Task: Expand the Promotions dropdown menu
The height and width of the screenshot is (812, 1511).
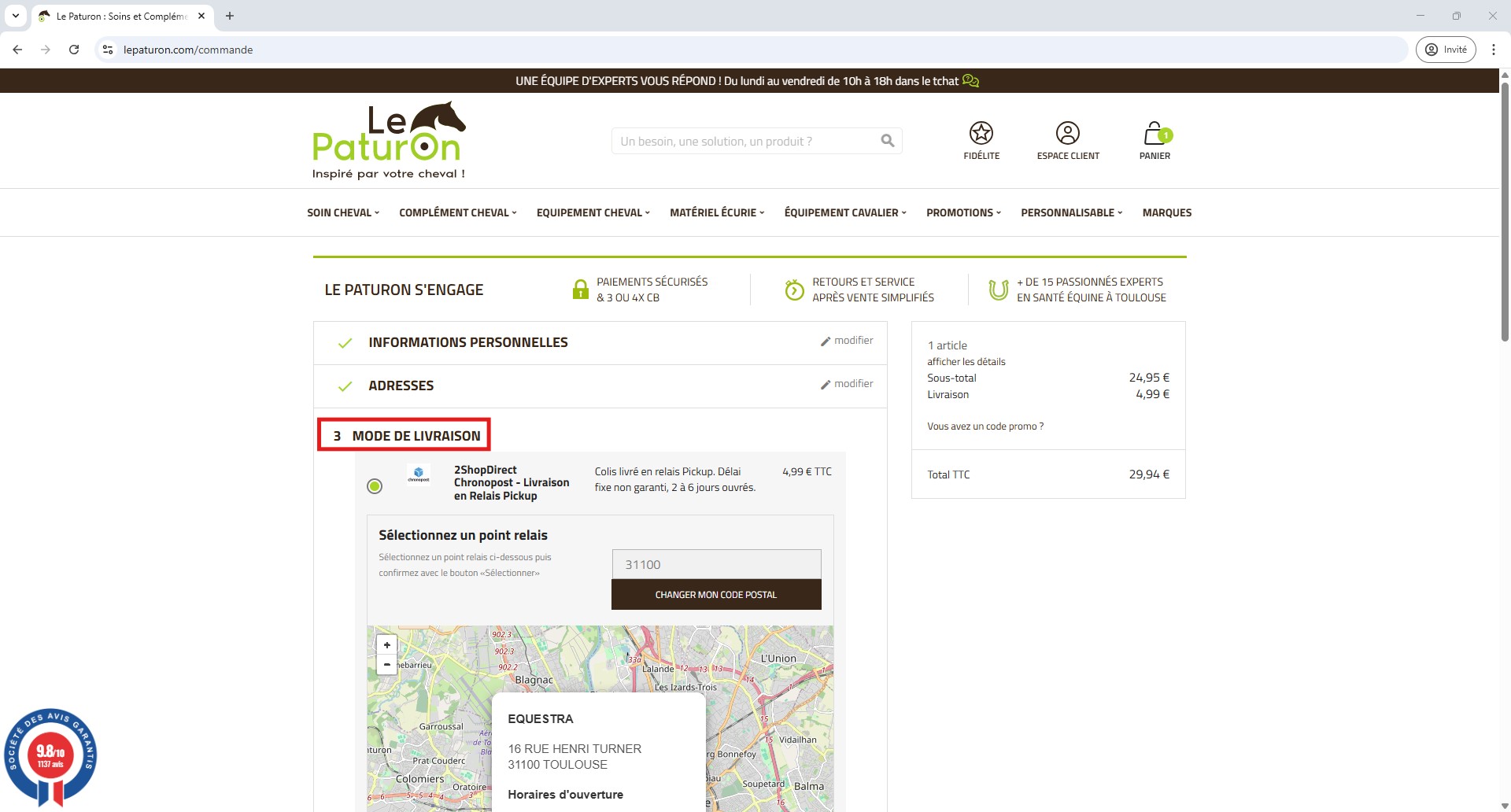Action: pyautogui.click(x=962, y=212)
